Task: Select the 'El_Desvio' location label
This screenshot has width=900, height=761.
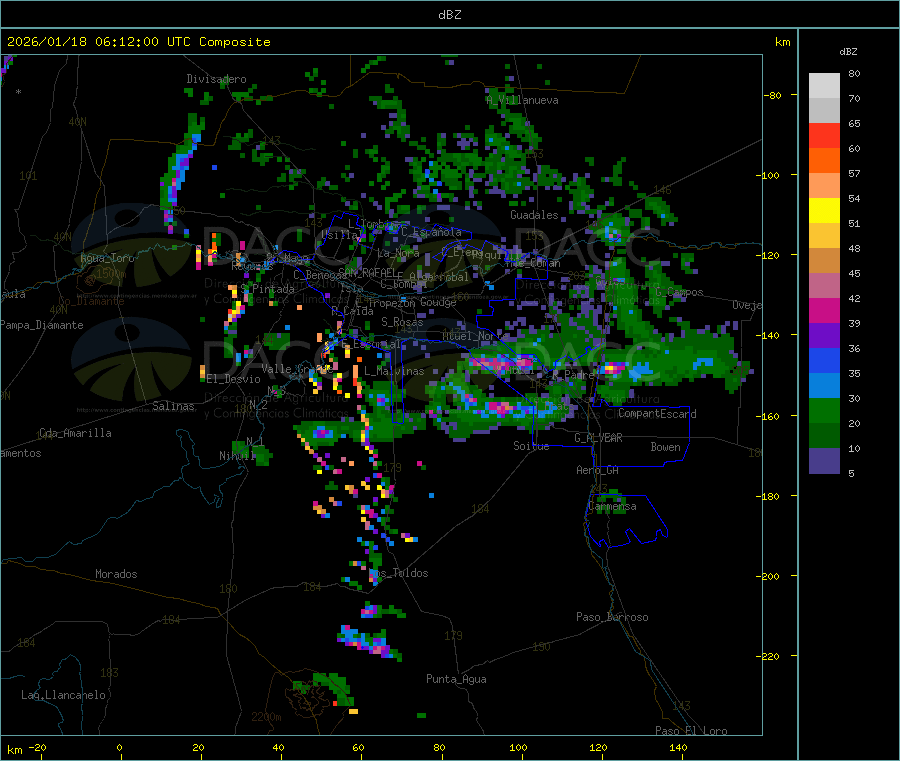Action: pyautogui.click(x=234, y=379)
